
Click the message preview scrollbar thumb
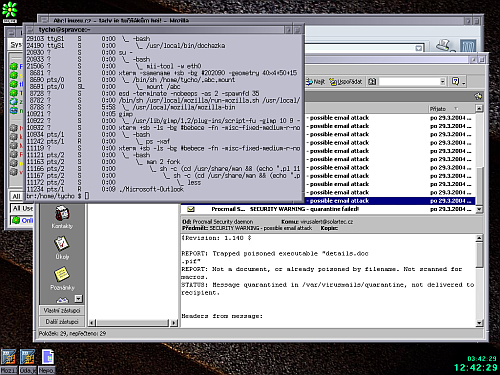[x=479, y=255]
